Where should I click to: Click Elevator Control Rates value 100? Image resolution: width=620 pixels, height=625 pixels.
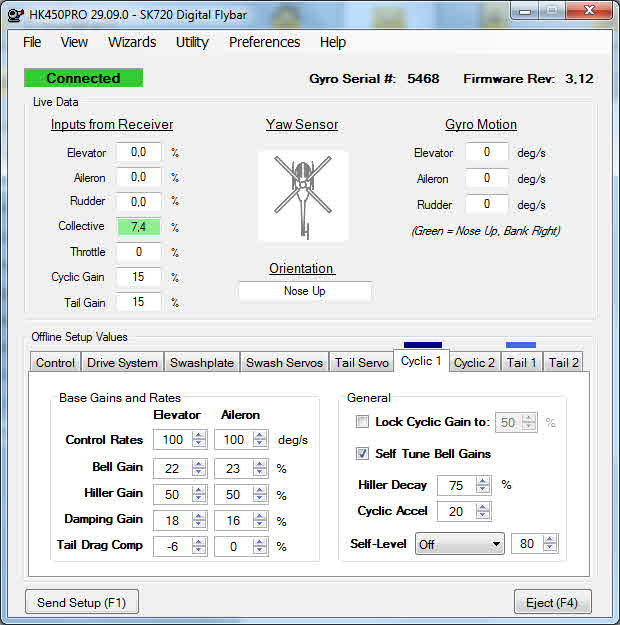click(x=173, y=439)
